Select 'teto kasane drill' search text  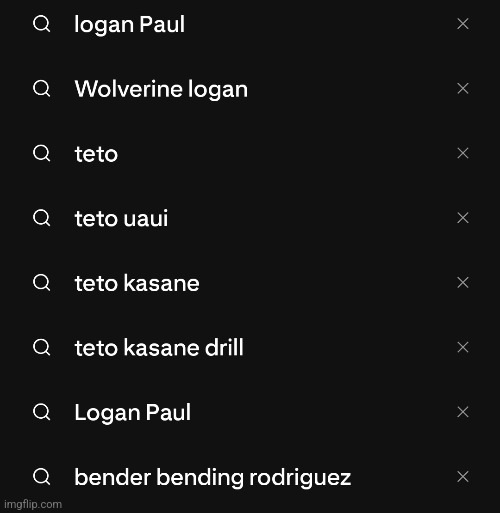click(x=159, y=348)
